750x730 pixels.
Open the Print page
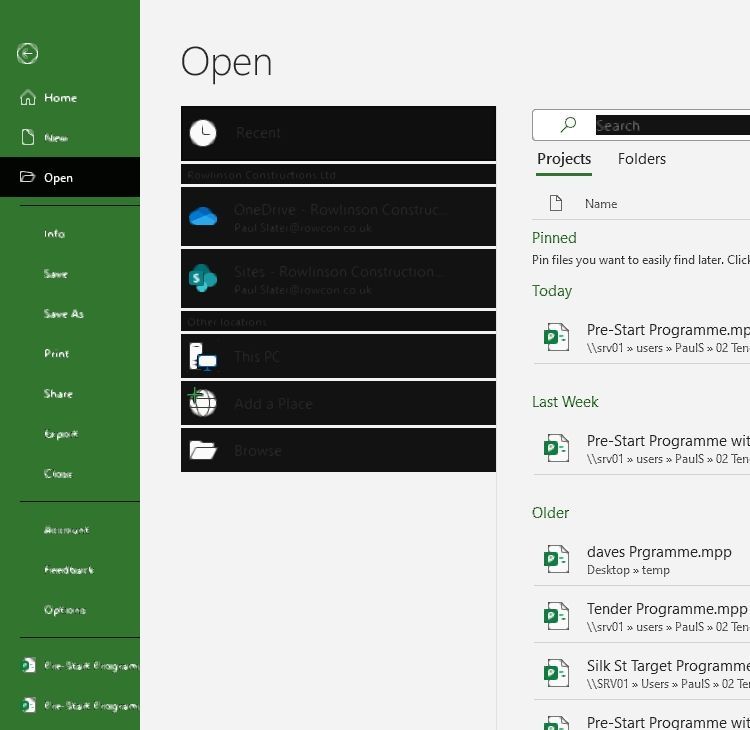tap(70, 354)
